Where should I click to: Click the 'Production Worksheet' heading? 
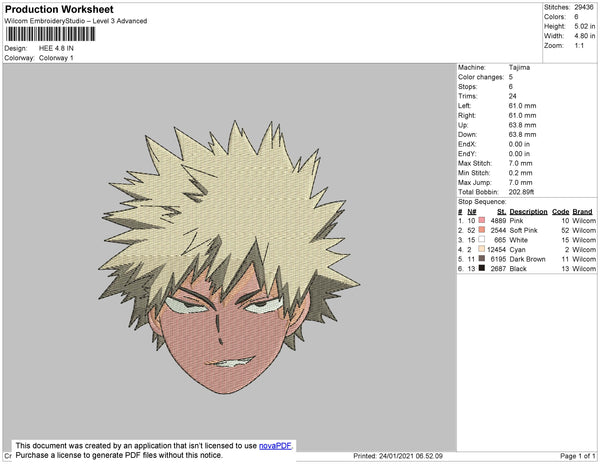pos(59,10)
